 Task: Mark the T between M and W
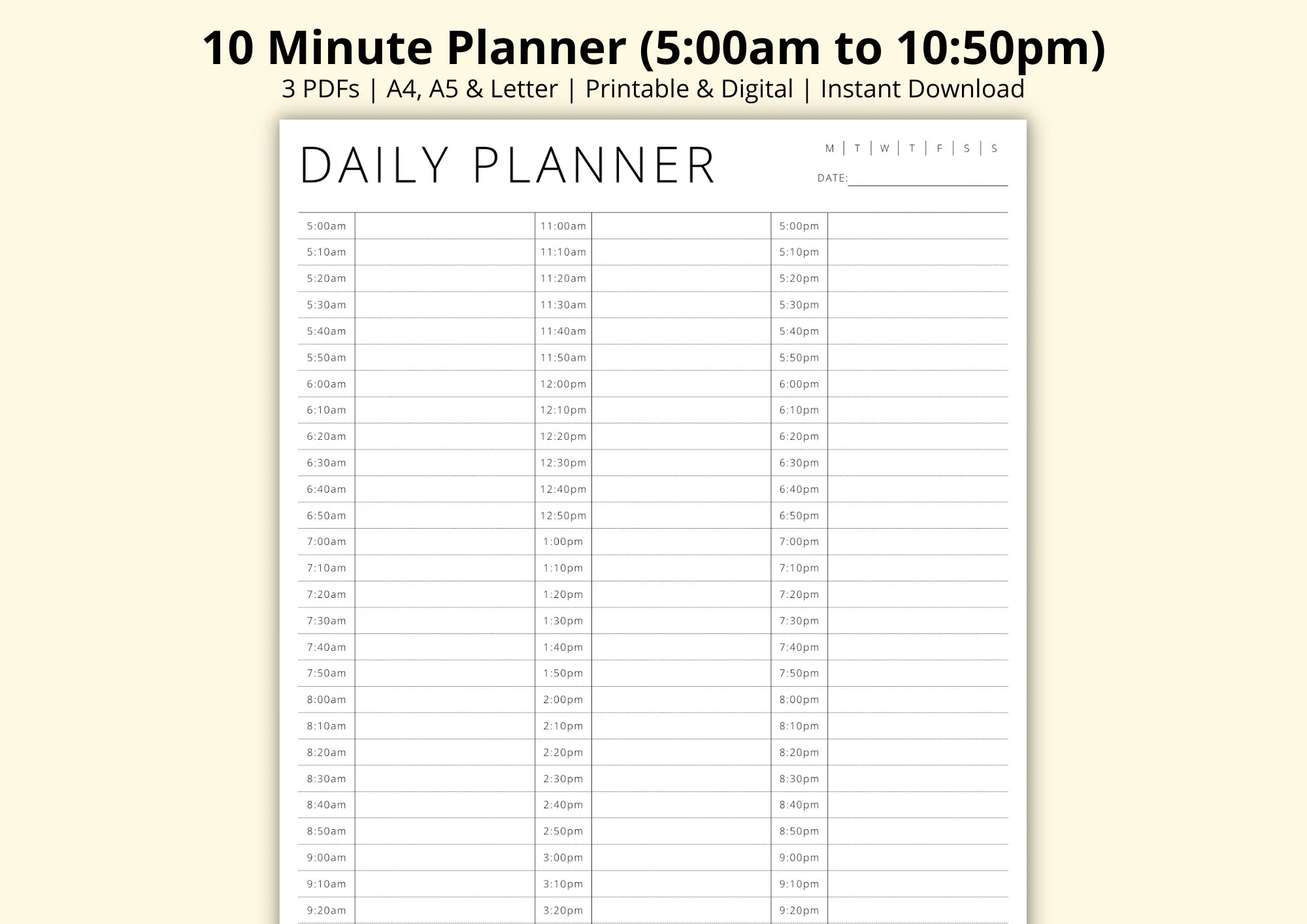point(857,148)
